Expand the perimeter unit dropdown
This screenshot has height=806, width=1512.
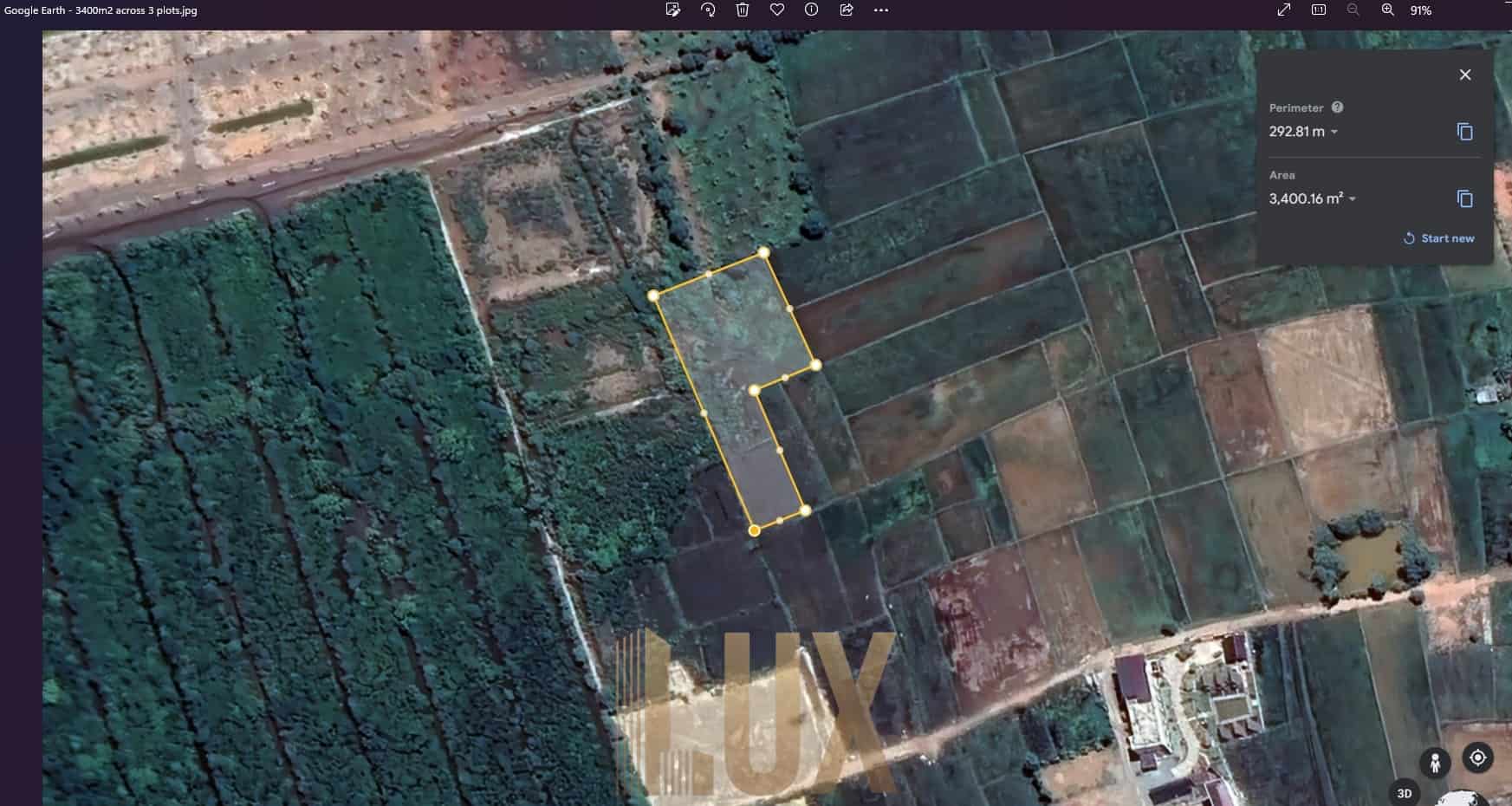(1334, 132)
